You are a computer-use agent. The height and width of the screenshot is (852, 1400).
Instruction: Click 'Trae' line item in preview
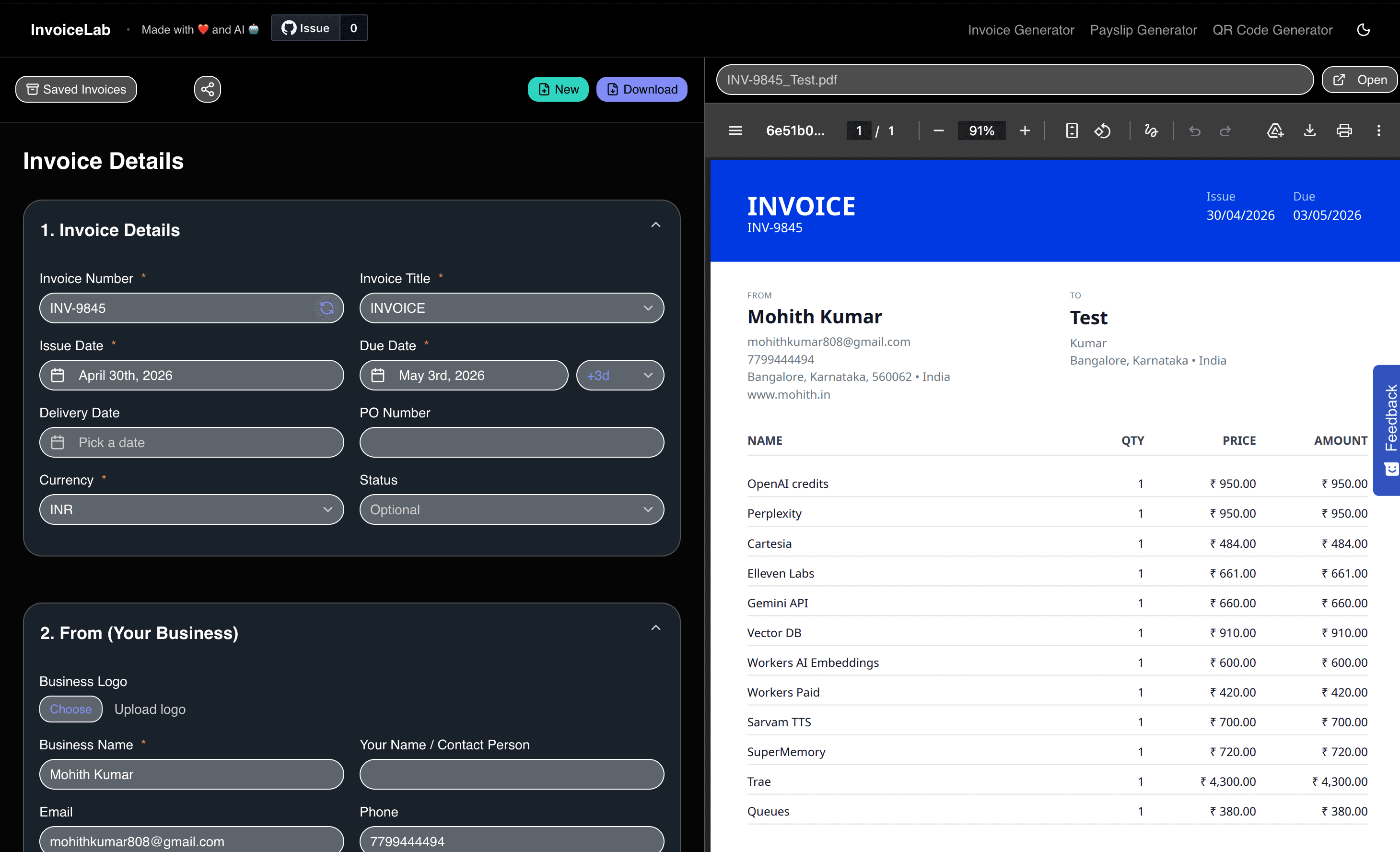tap(758, 781)
